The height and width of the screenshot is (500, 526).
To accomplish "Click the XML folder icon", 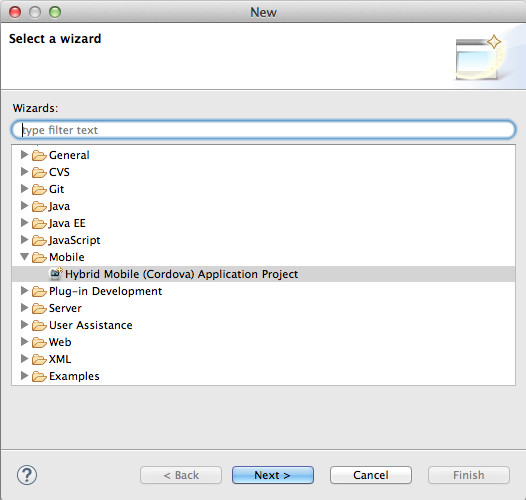I will pos(39,359).
